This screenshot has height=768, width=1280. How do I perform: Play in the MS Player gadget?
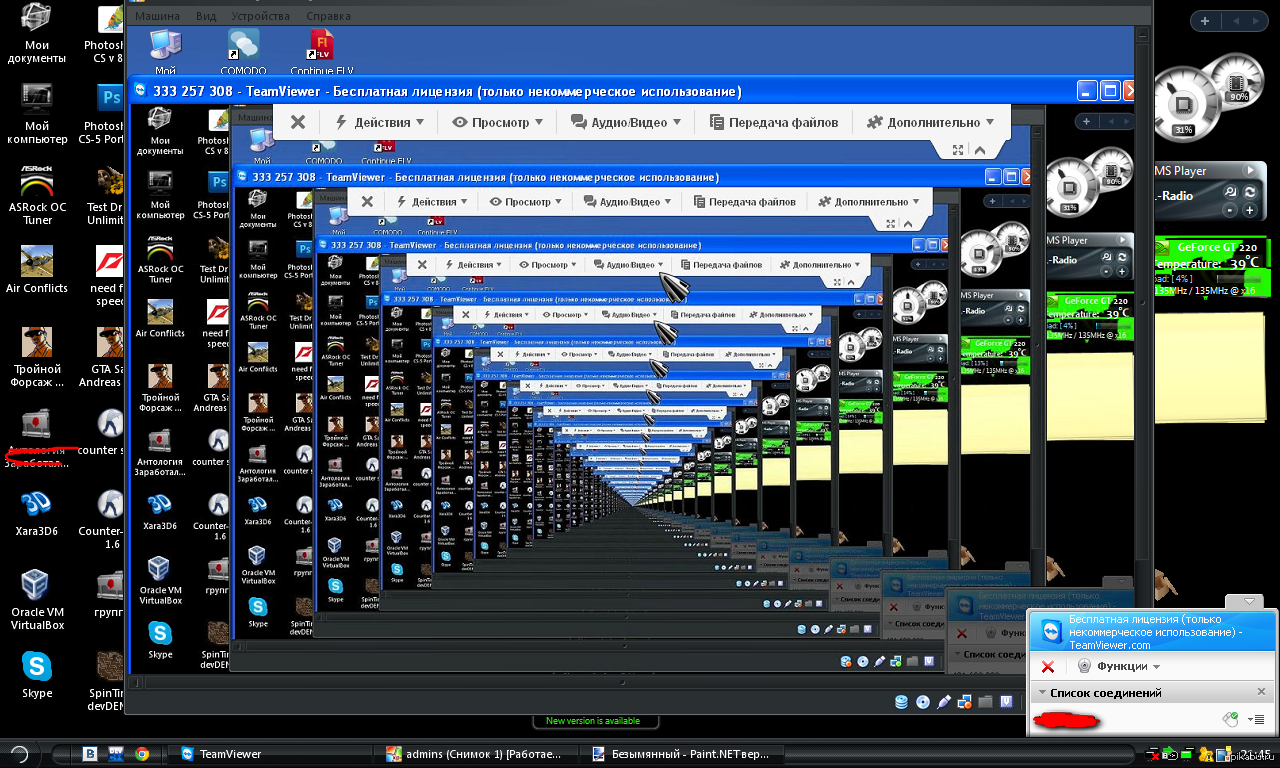point(1250,172)
